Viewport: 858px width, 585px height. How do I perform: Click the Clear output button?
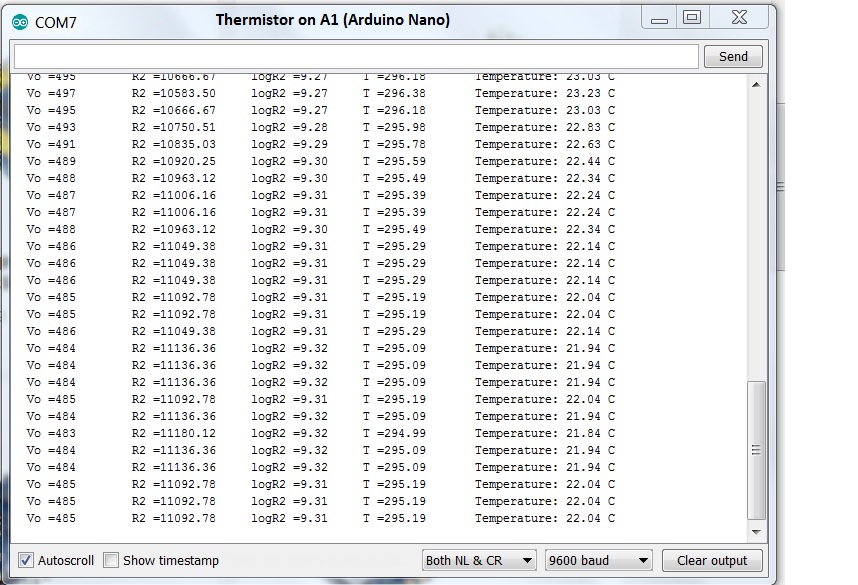(712, 560)
